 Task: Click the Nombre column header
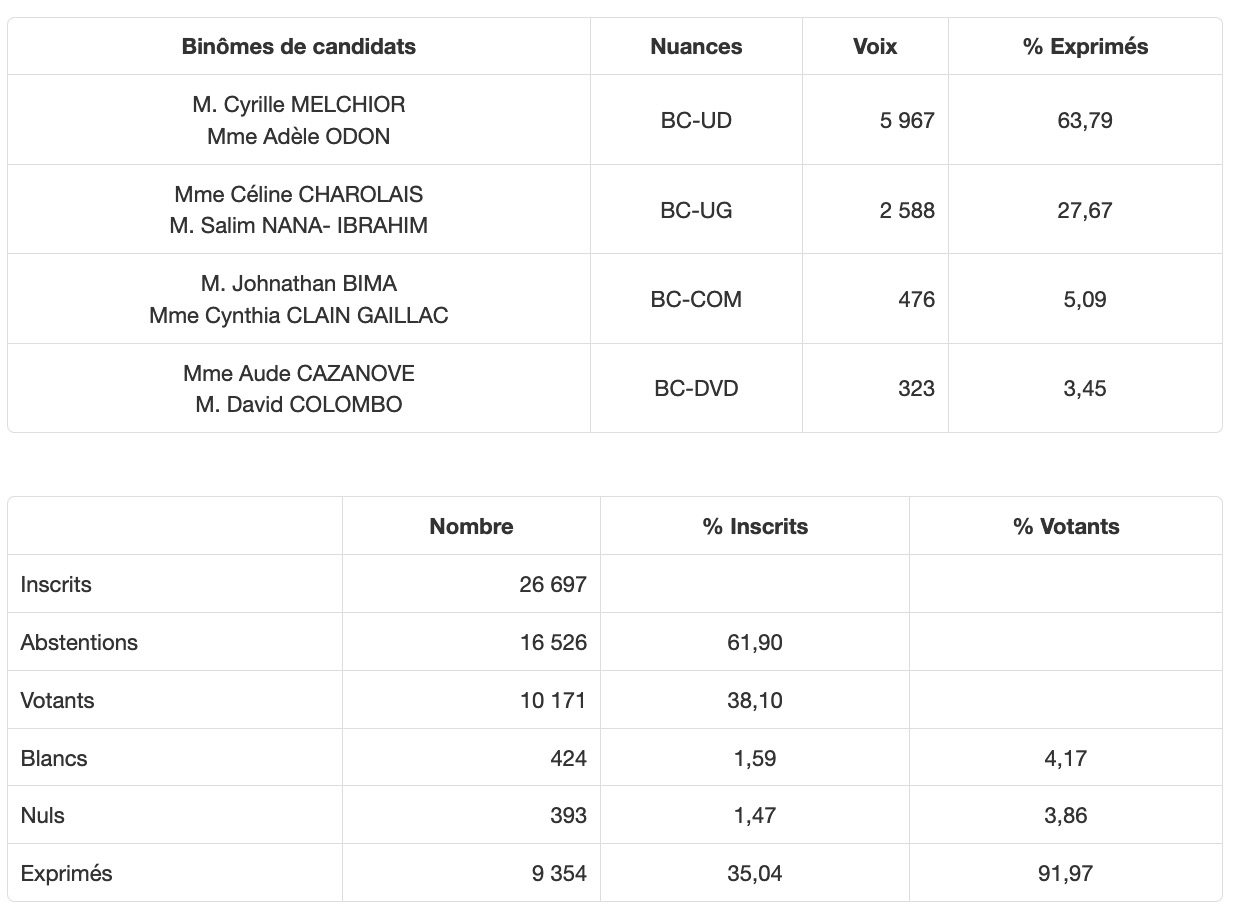click(471, 526)
